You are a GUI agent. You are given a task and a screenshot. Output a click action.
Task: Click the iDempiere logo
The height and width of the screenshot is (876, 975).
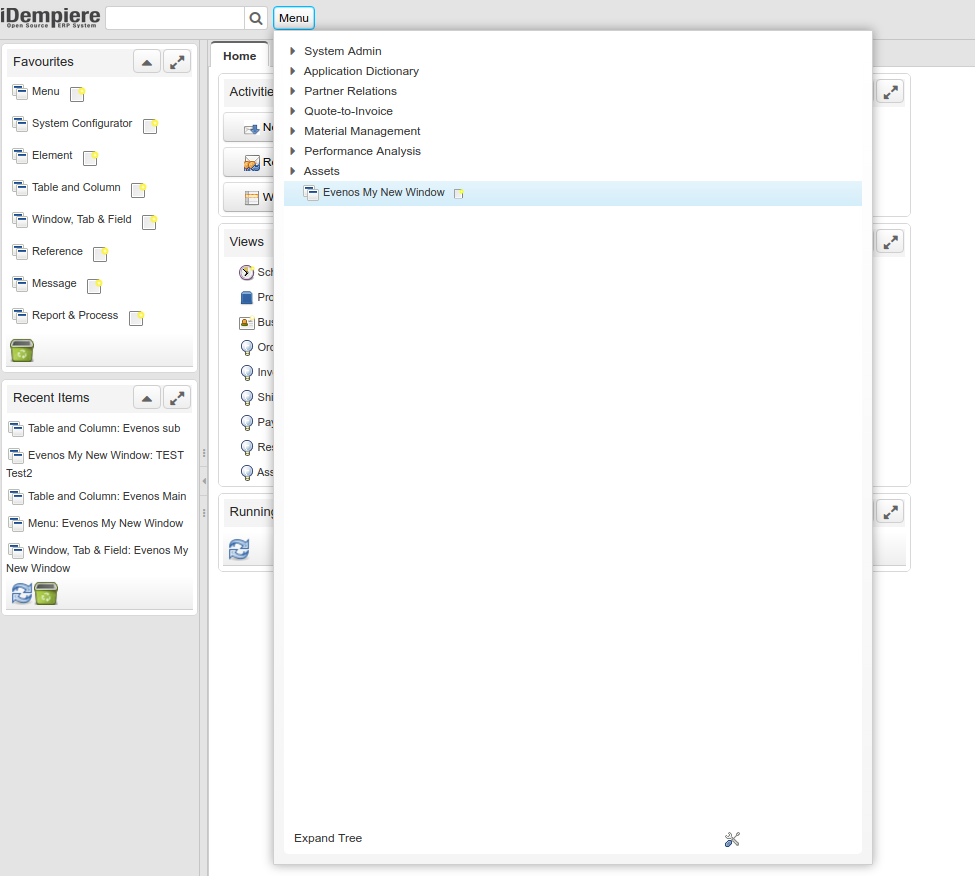(x=51, y=17)
